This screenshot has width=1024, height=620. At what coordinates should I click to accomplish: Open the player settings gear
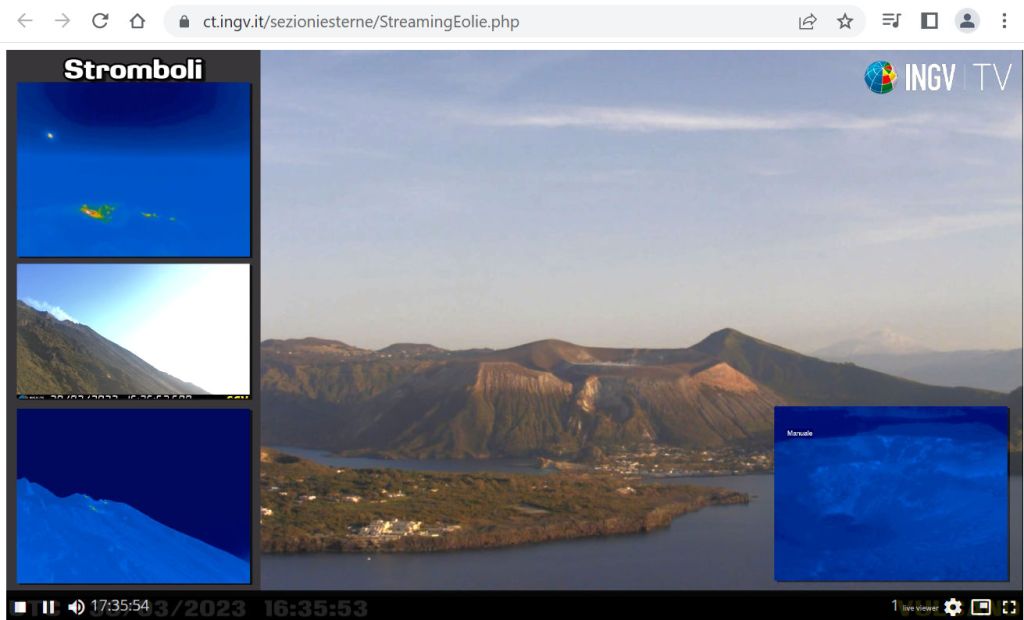tap(953, 607)
